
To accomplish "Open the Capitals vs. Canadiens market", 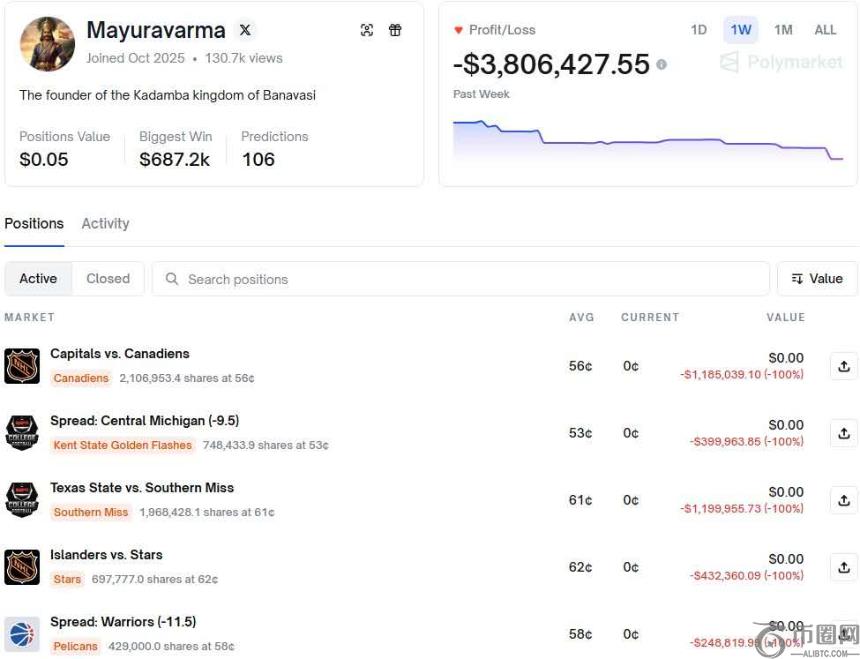I will [119, 353].
